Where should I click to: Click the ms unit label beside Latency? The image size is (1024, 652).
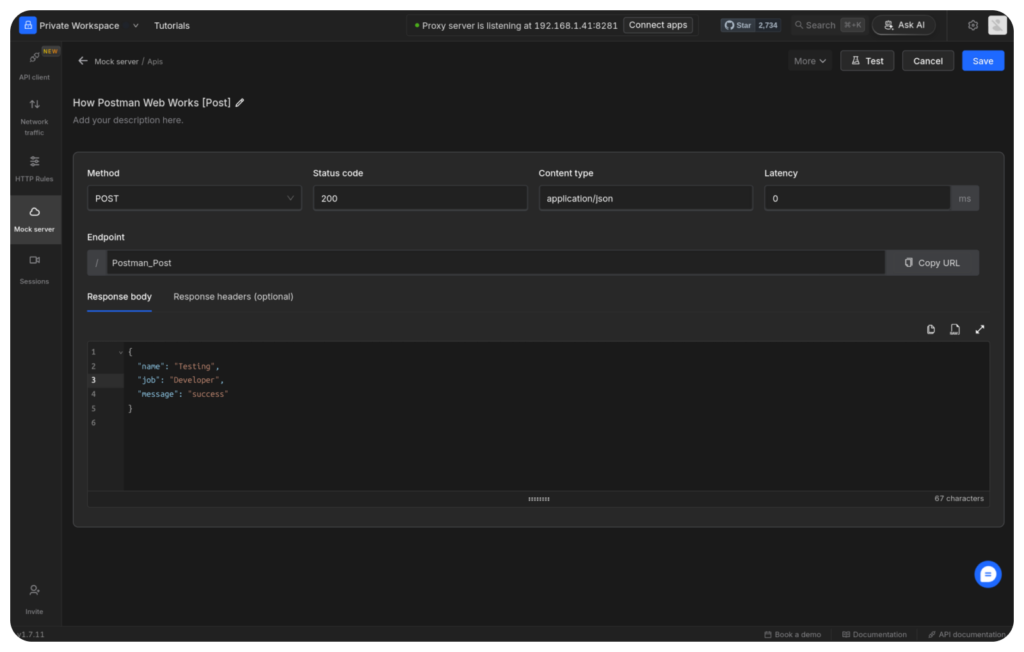pos(965,198)
